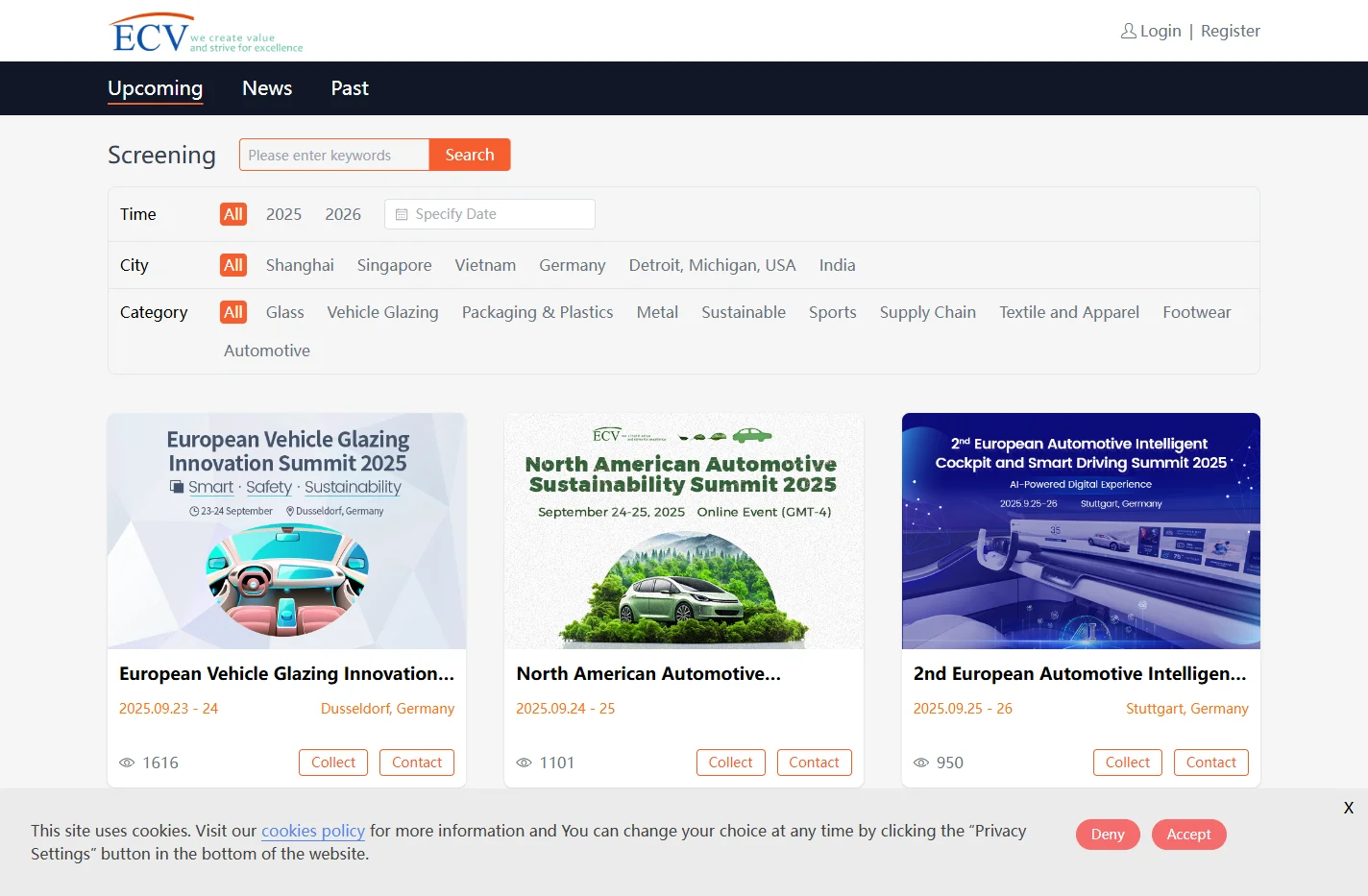Image resolution: width=1368 pixels, height=896 pixels.
Task: Open the Intelligent Cockpit Summit banner image
Action: point(1081,531)
